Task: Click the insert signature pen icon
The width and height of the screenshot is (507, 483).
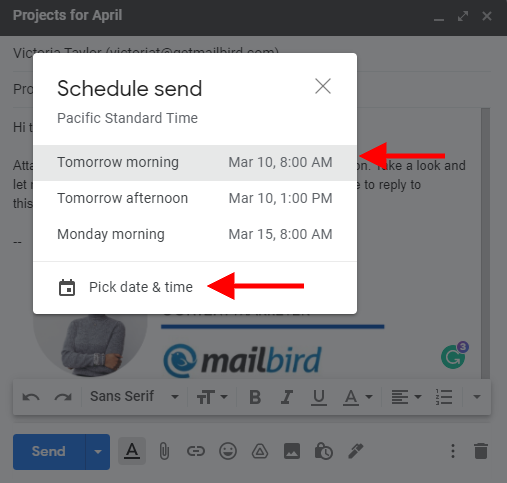Action: pos(355,451)
